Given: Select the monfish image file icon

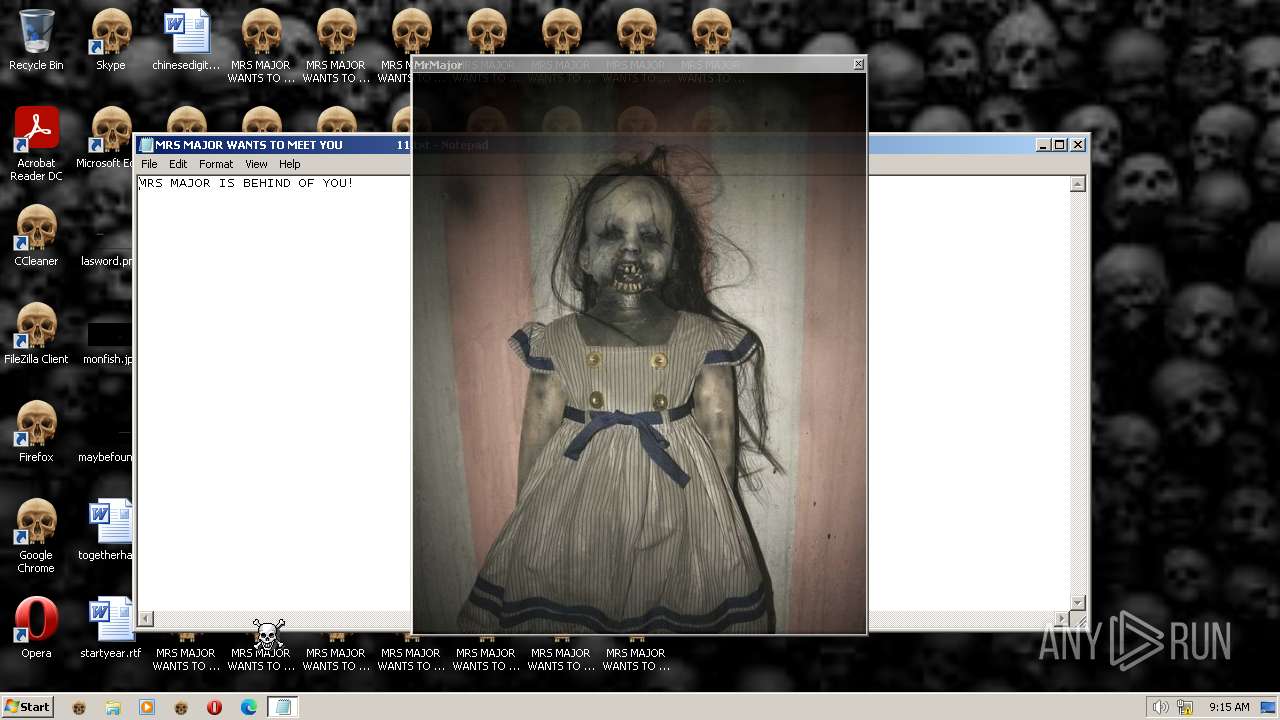Looking at the screenshot, I should coord(109,342).
